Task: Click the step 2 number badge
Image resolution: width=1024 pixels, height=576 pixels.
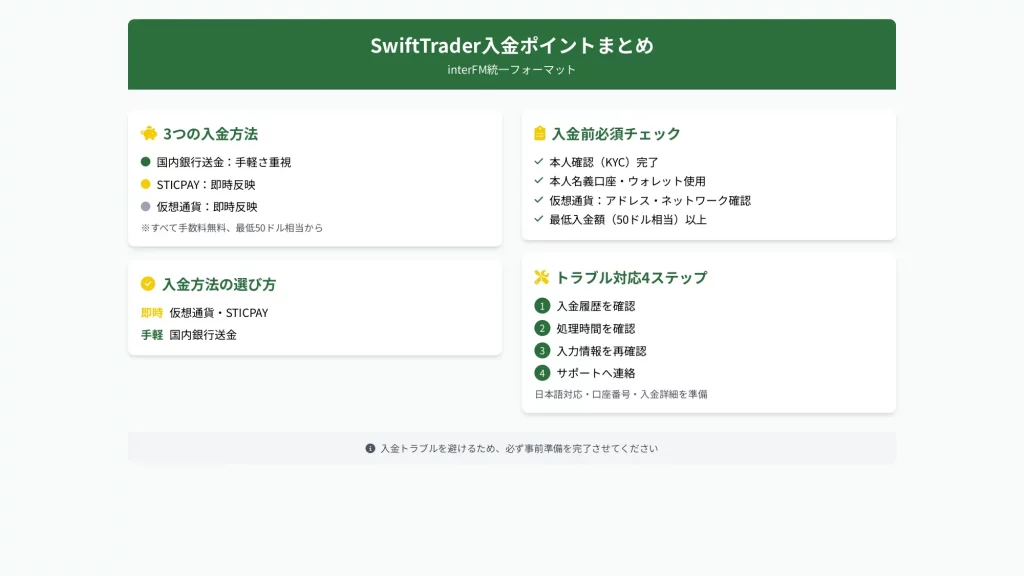Action: click(542, 328)
